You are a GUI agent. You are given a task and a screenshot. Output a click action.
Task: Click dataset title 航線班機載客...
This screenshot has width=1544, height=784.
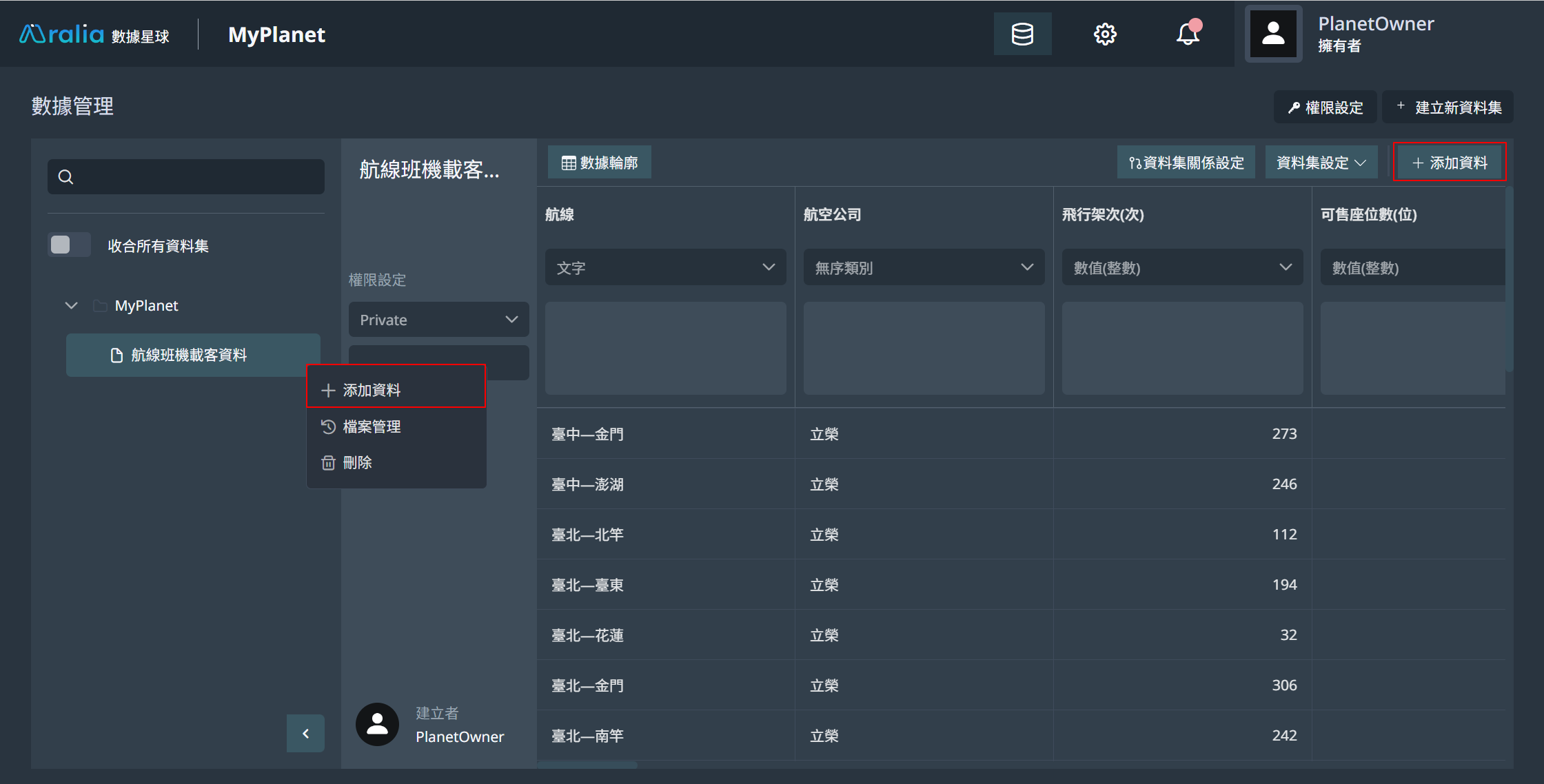429,169
